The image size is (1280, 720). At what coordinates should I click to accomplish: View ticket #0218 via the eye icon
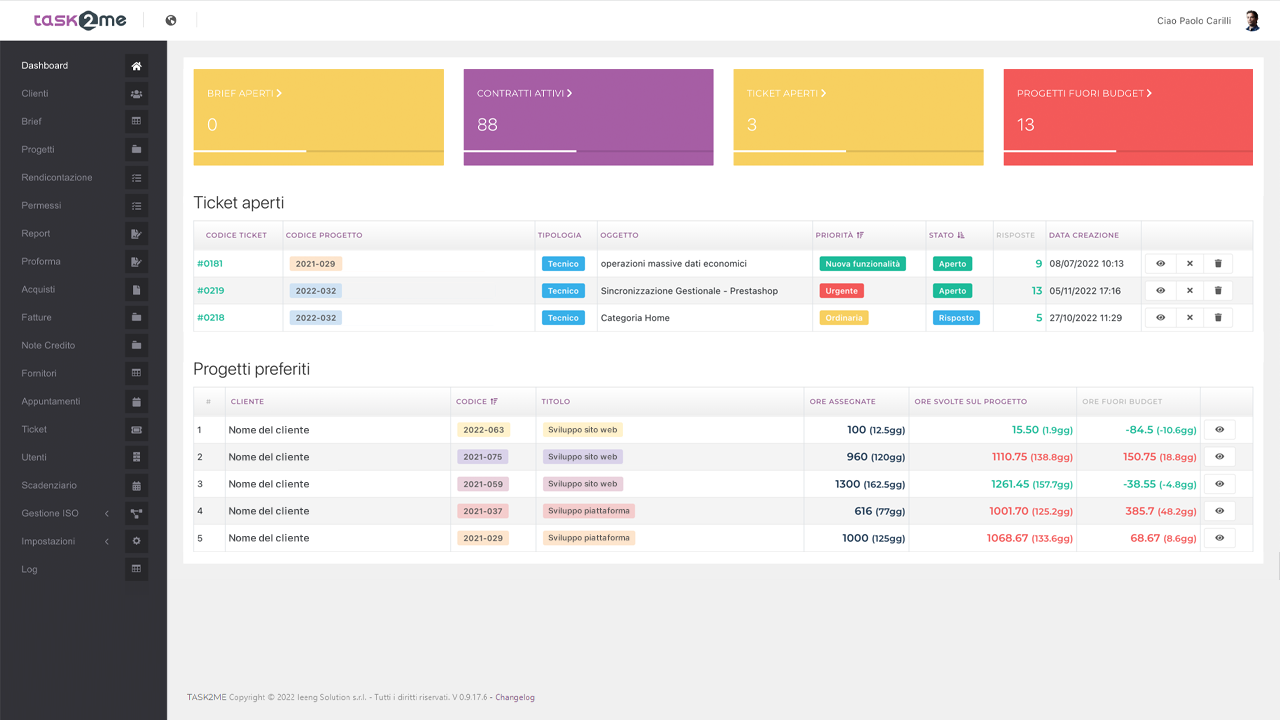pyautogui.click(x=1161, y=318)
